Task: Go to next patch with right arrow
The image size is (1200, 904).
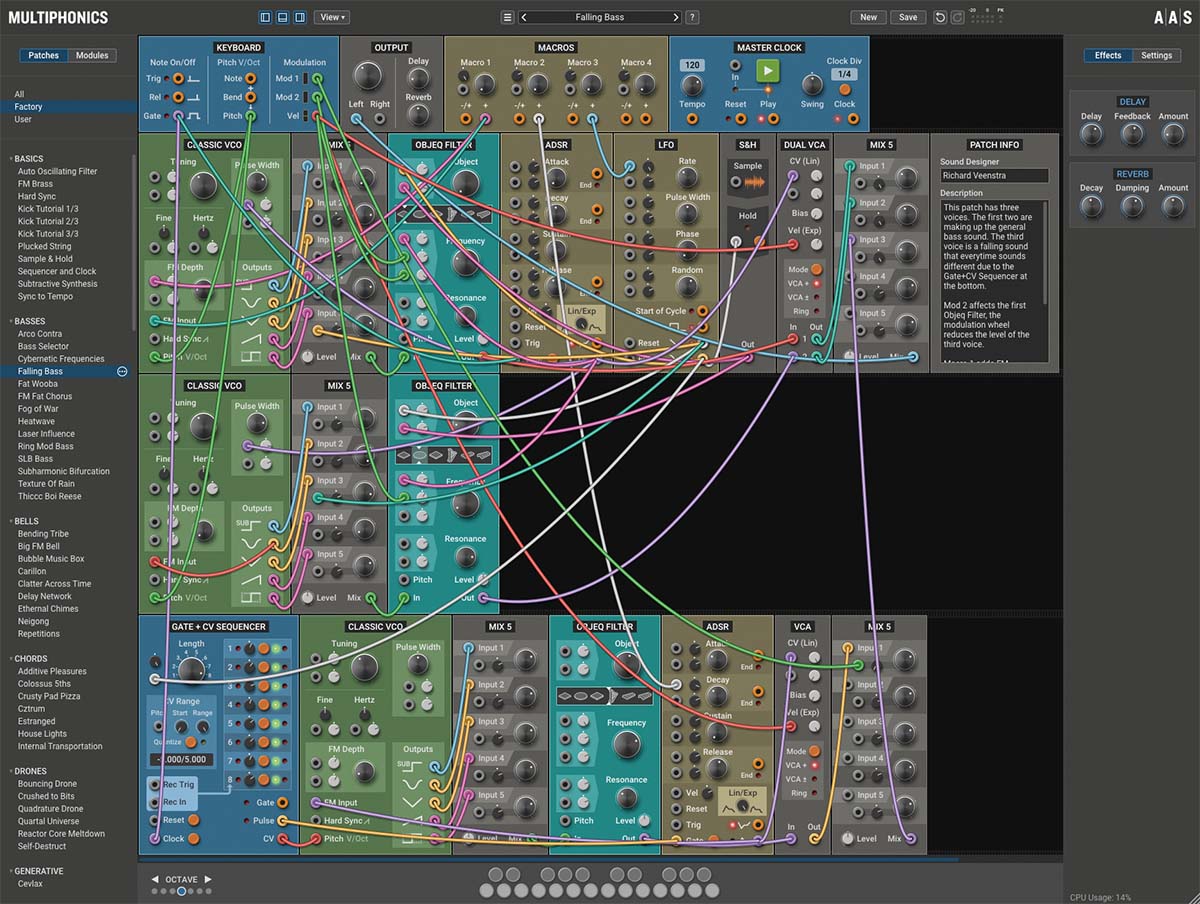Action: point(676,17)
